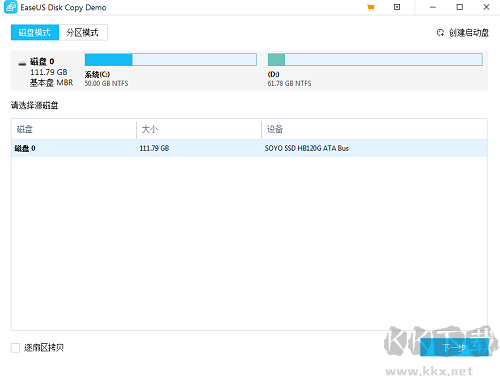Screen dimensions: 500x378
Task: Click the 下一步 next button
Action: click(454, 347)
